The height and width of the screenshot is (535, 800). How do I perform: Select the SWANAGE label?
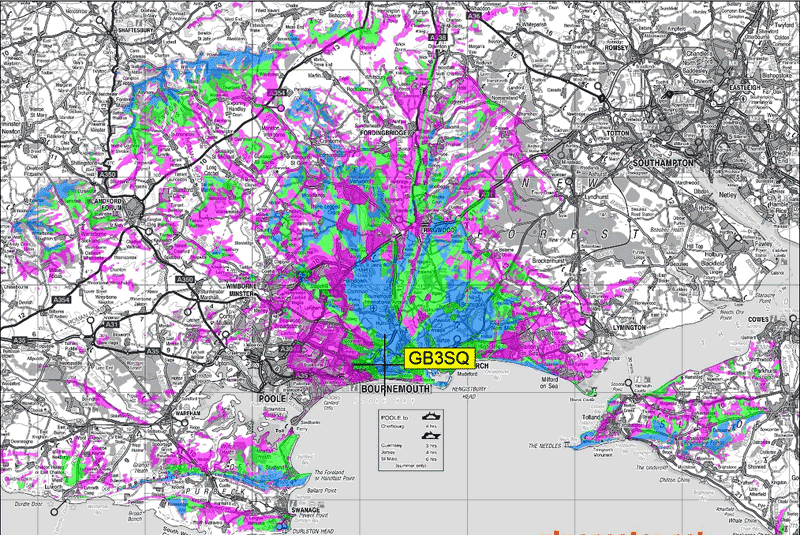pyautogui.click(x=306, y=509)
